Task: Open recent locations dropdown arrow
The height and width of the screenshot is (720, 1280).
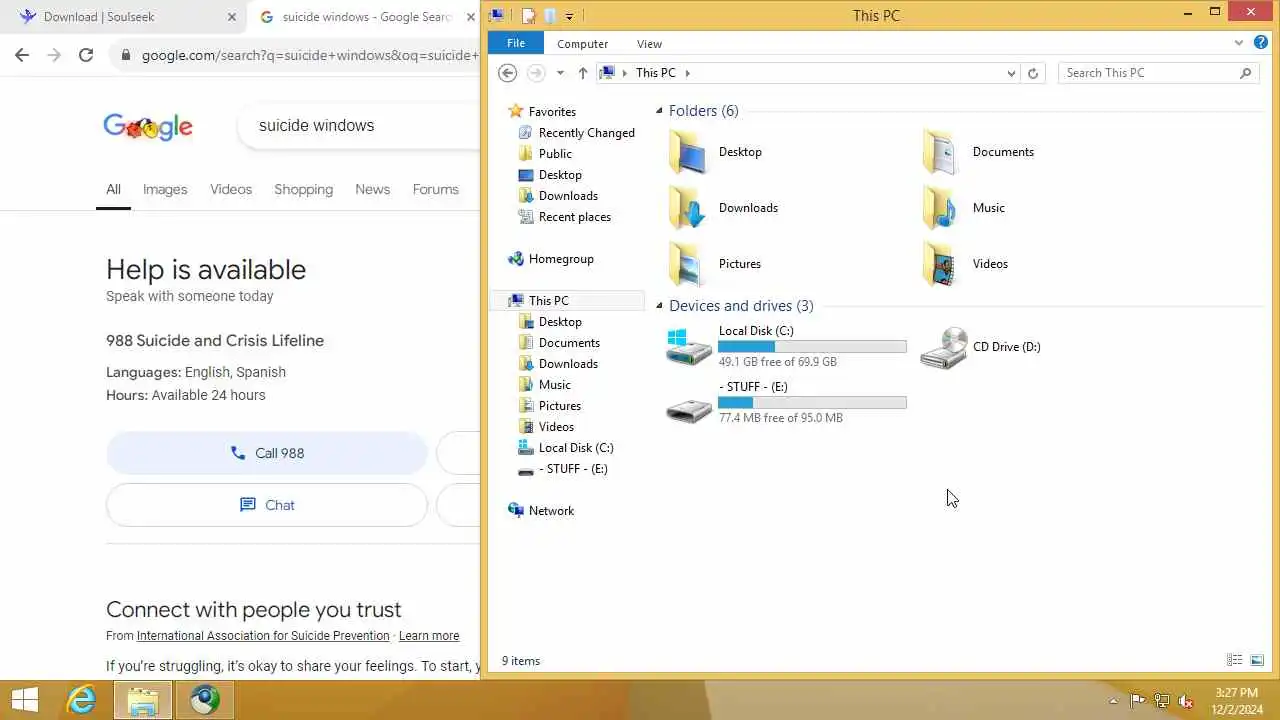Action: coord(560,73)
